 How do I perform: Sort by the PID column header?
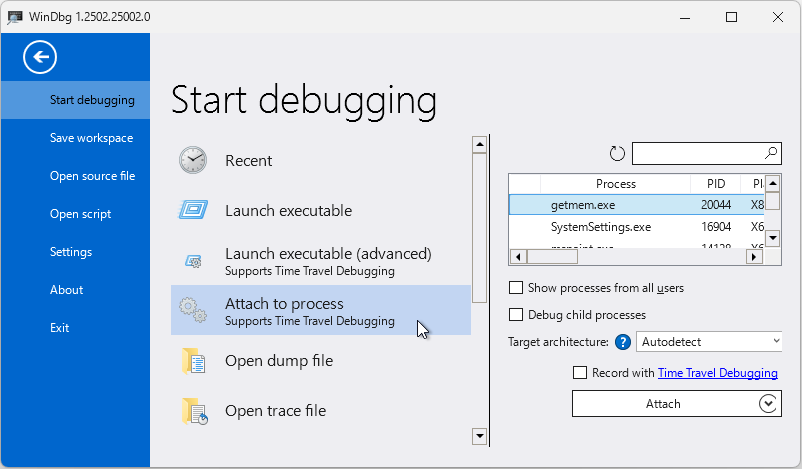[x=716, y=184]
